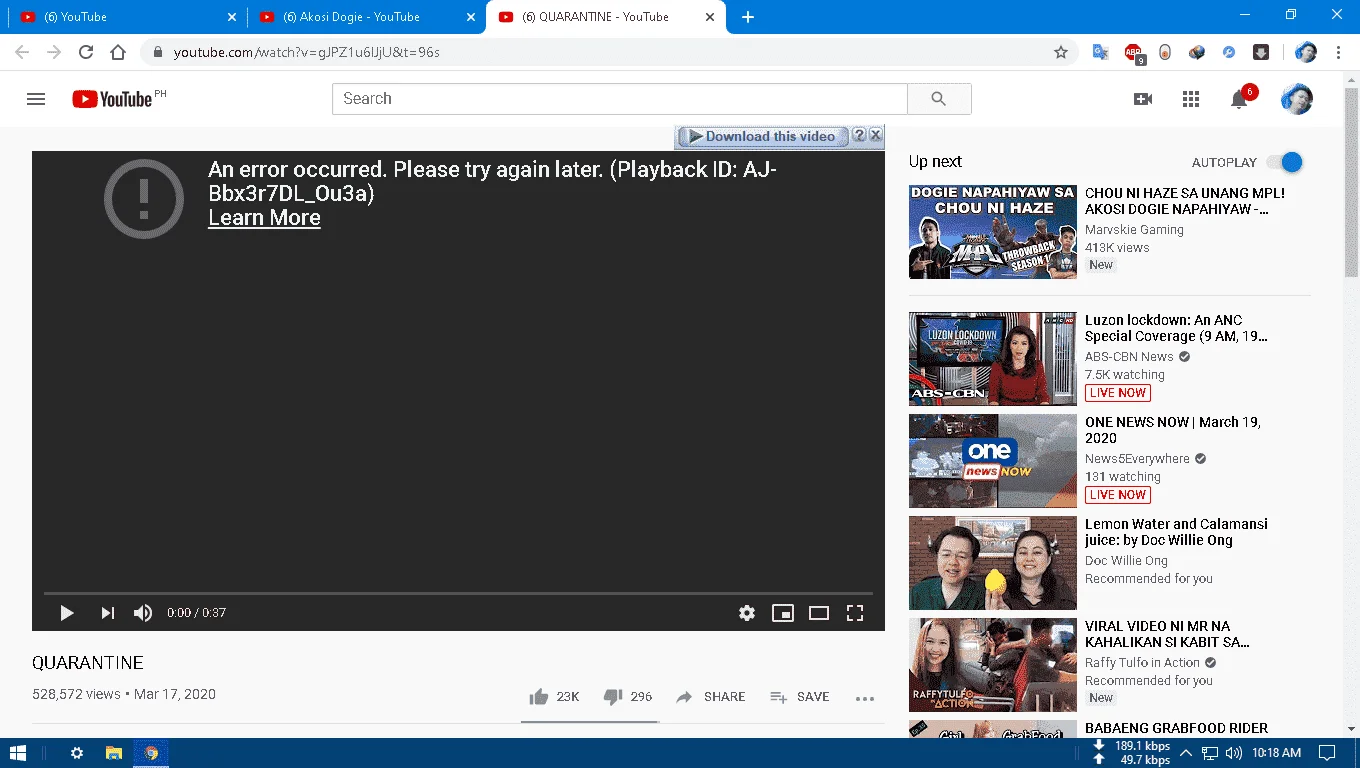Open the taskbar volume control
The image size is (1360, 768).
[x=1234, y=753]
